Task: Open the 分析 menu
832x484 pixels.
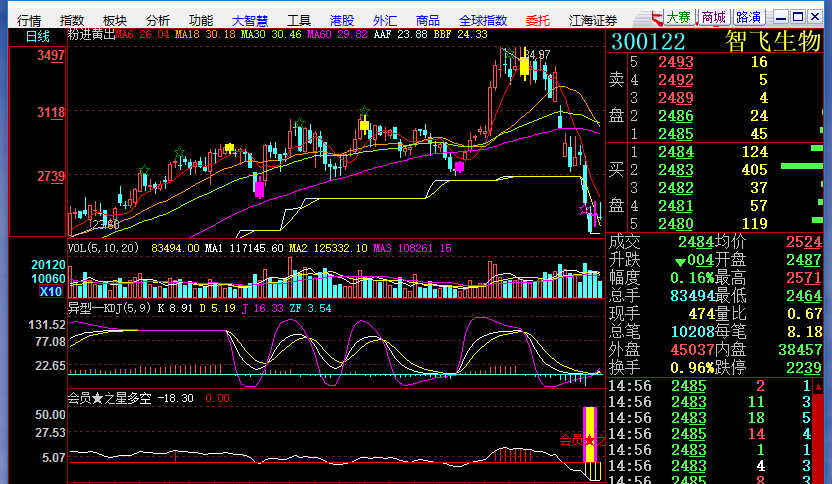Action: point(158,20)
